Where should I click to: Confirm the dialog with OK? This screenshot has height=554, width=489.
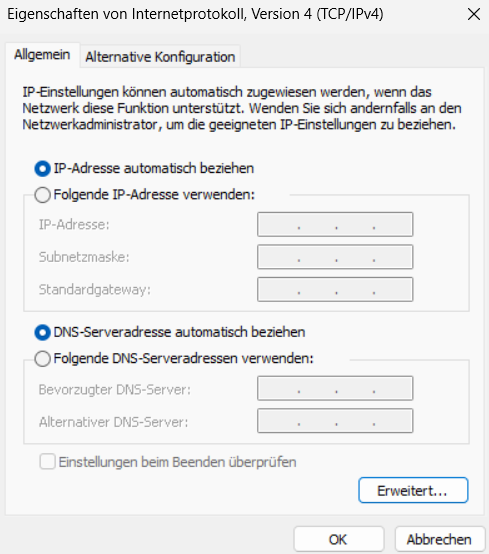tap(338, 539)
